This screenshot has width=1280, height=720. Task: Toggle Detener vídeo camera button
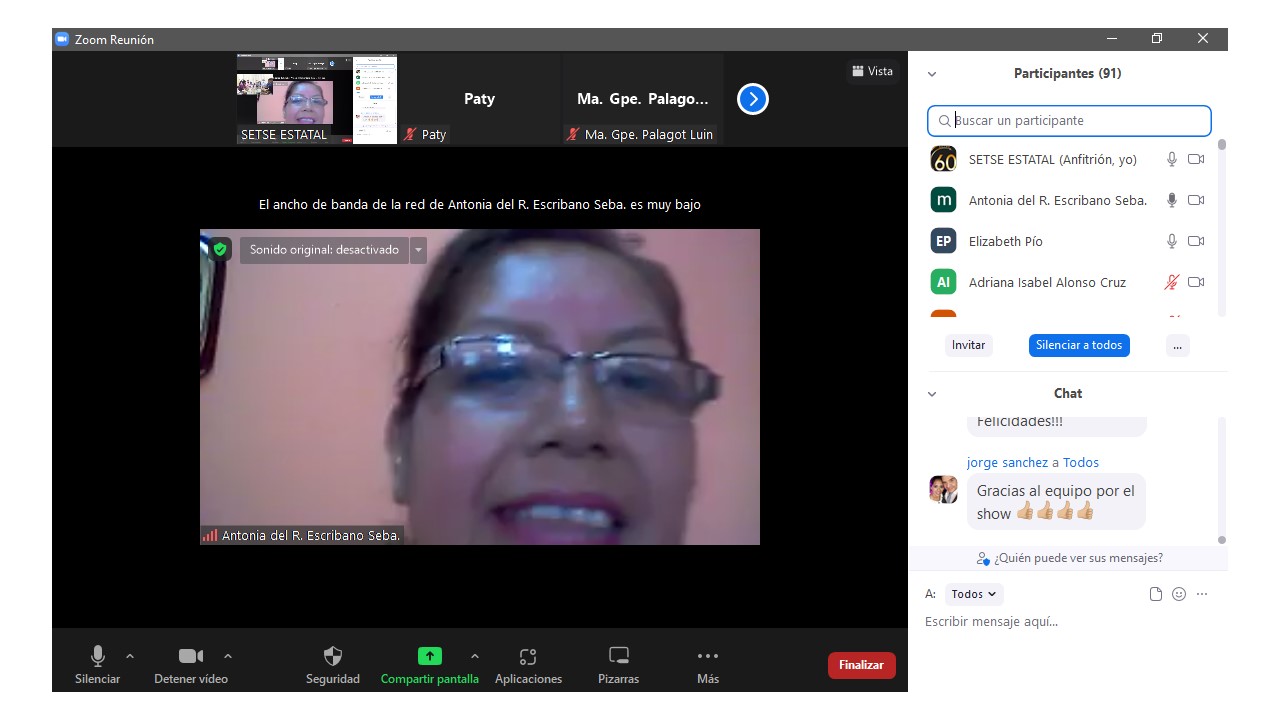[x=190, y=657]
